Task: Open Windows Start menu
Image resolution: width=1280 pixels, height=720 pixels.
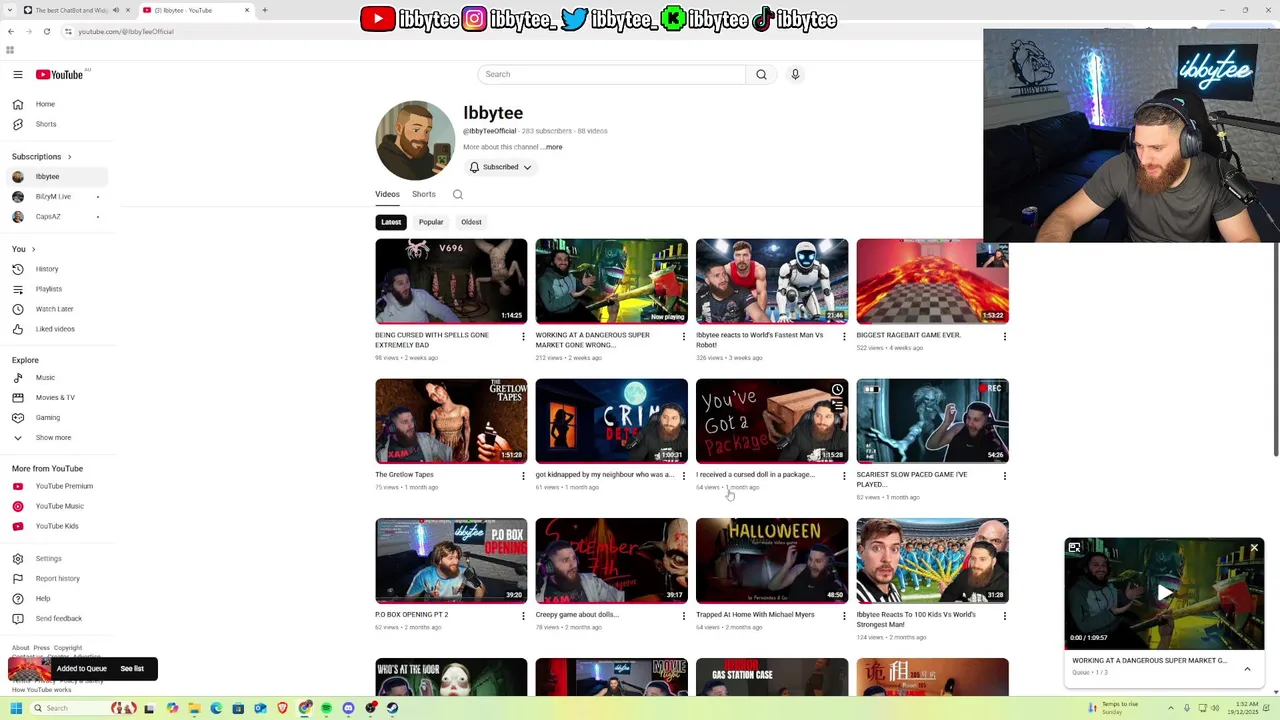Action: [16, 708]
